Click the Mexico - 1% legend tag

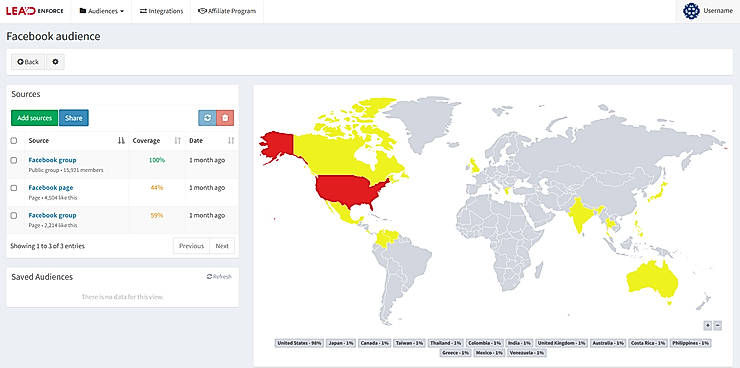tap(490, 352)
